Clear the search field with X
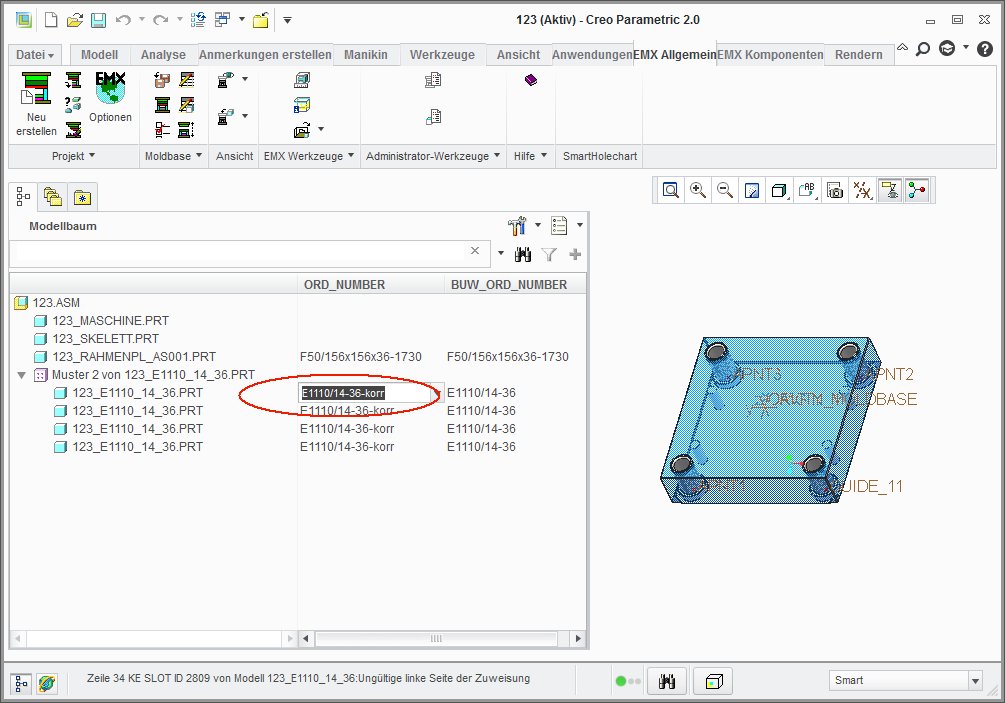This screenshot has width=1005, height=703. [475, 251]
